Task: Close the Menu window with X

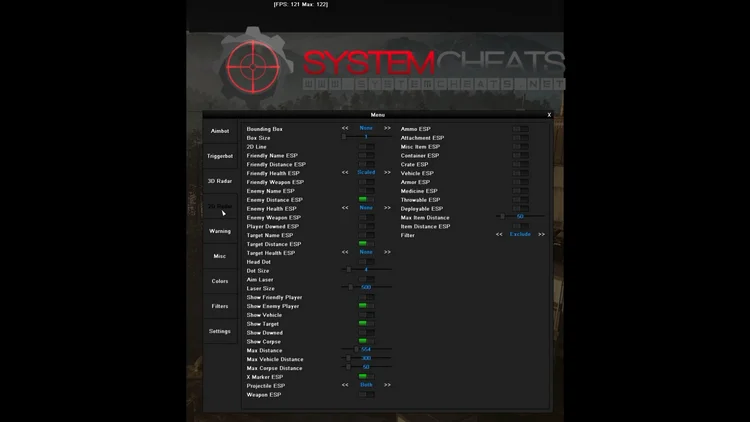Action: pos(549,115)
